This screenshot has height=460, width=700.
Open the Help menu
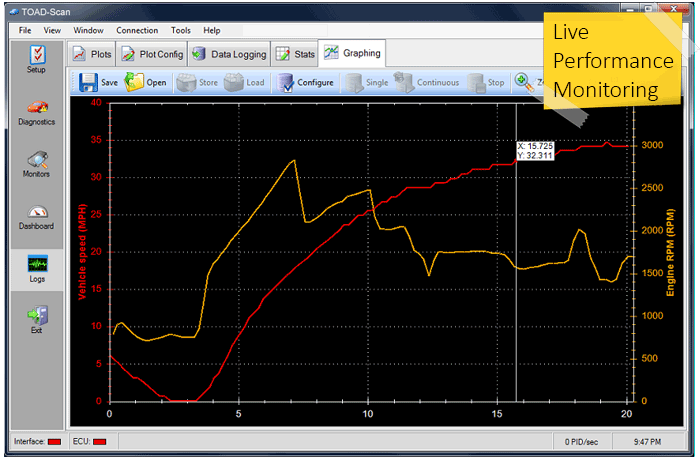[212, 30]
